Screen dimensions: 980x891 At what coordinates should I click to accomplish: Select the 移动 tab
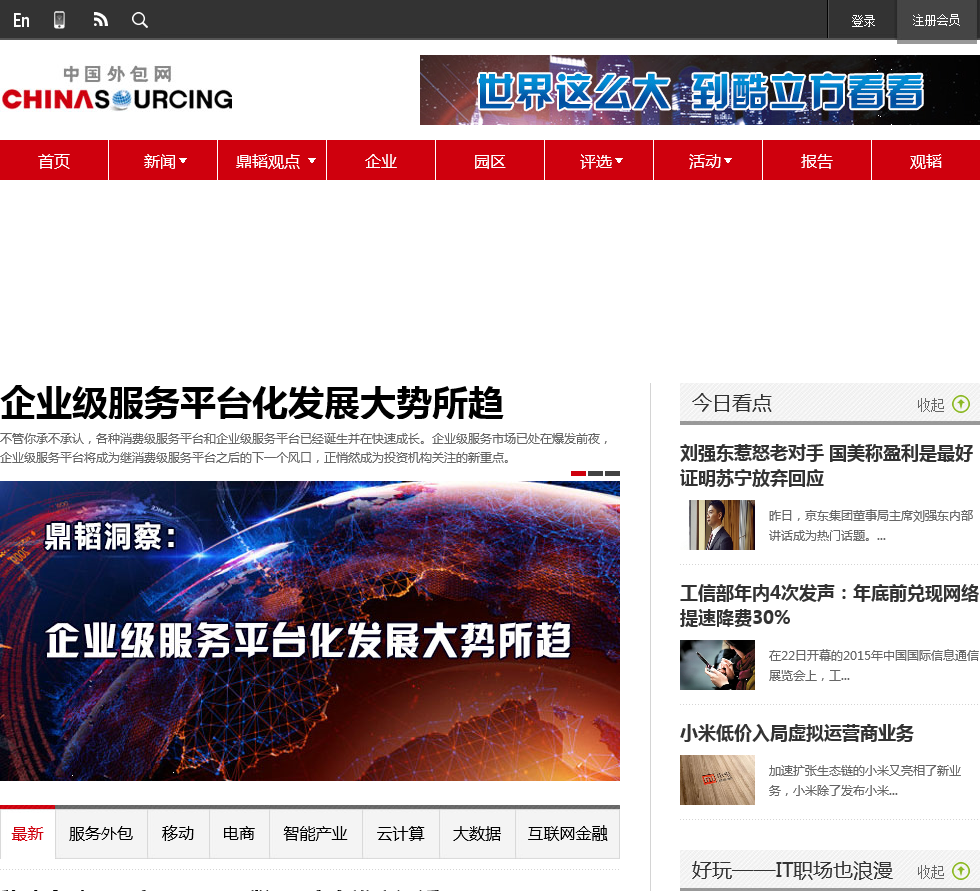click(178, 834)
